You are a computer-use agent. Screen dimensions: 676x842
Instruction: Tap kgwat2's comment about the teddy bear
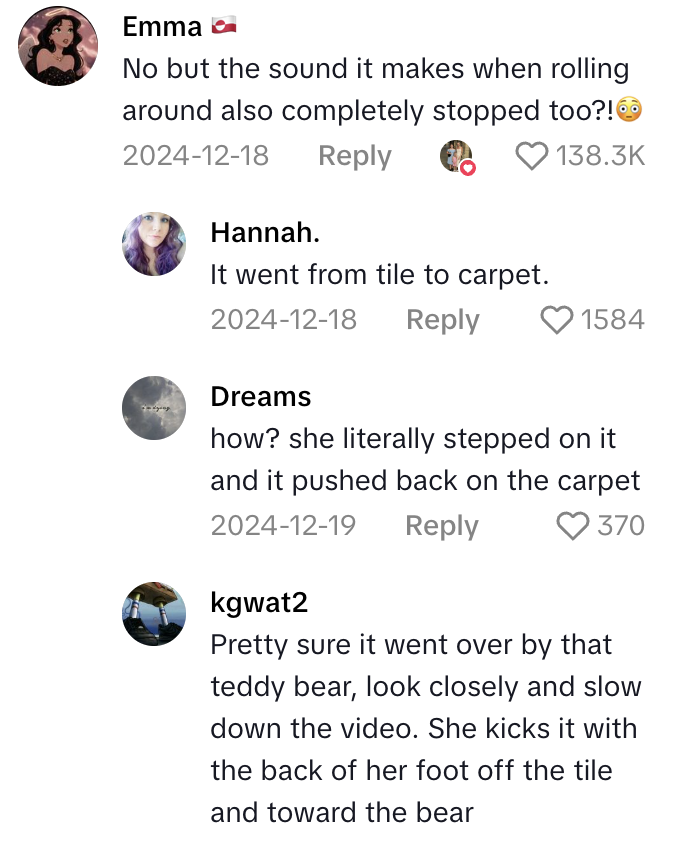(425, 728)
